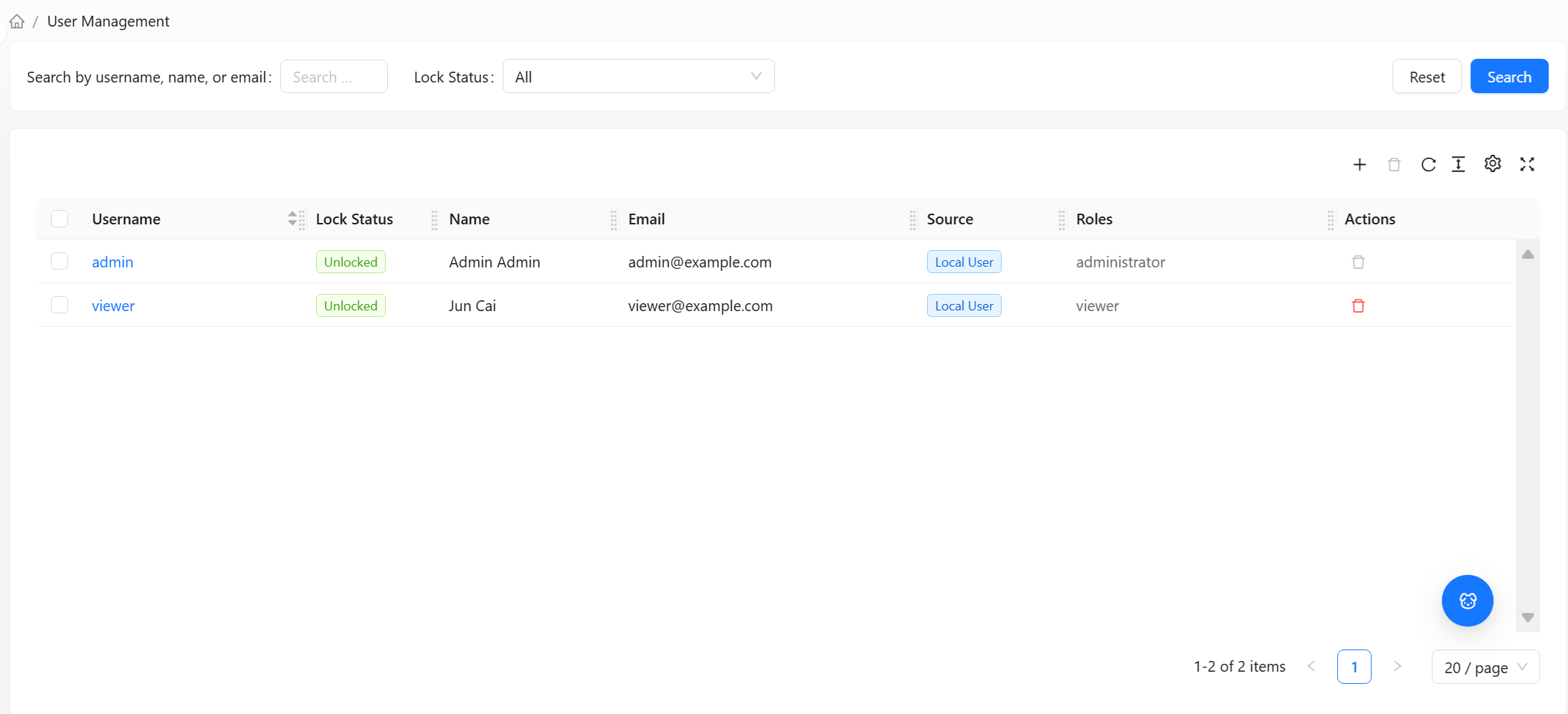This screenshot has height=714, width=1568.
Task: Open the floating blue assistant button
Action: click(x=1468, y=601)
